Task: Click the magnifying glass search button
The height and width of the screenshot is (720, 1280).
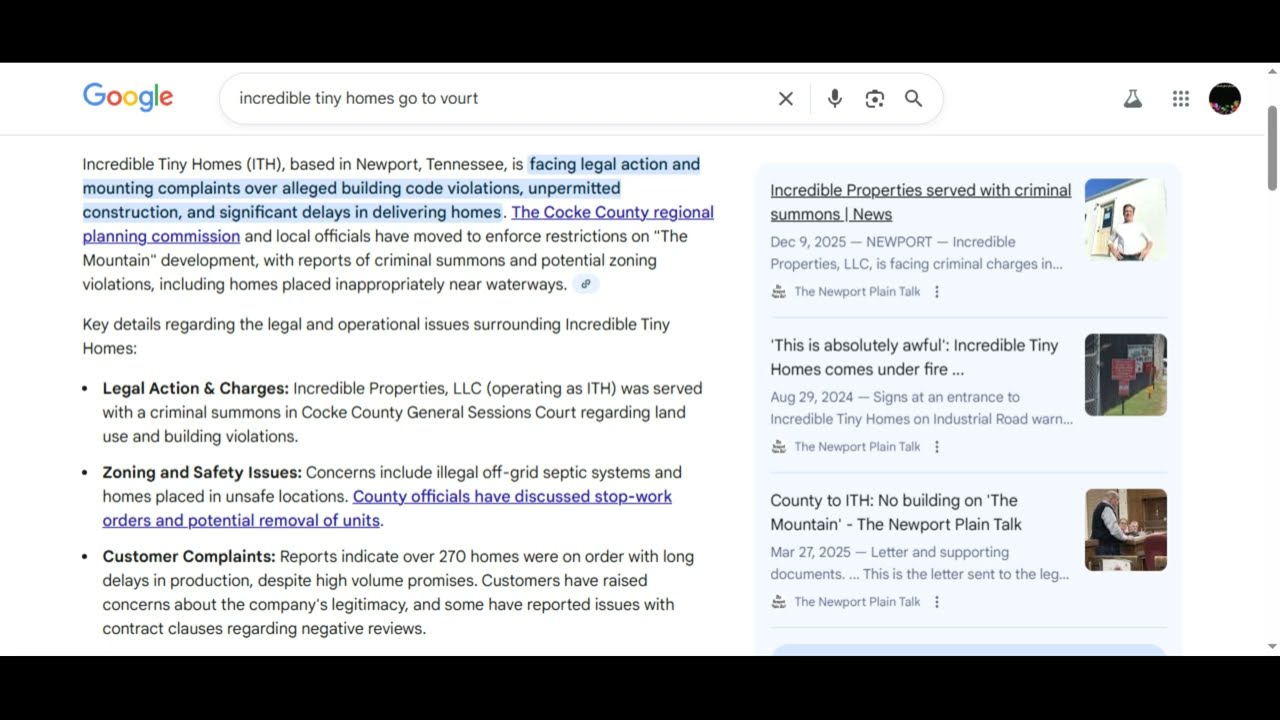Action: [914, 98]
